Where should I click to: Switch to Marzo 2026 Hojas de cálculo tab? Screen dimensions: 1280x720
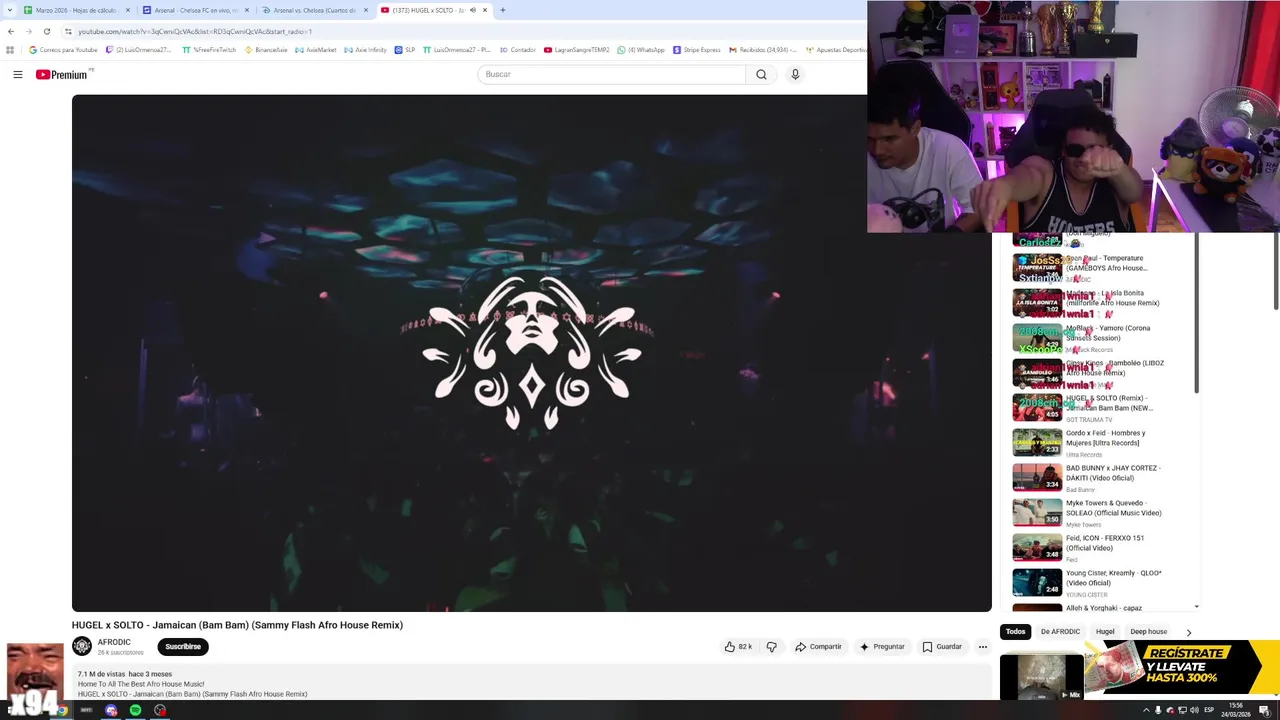tap(76, 10)
